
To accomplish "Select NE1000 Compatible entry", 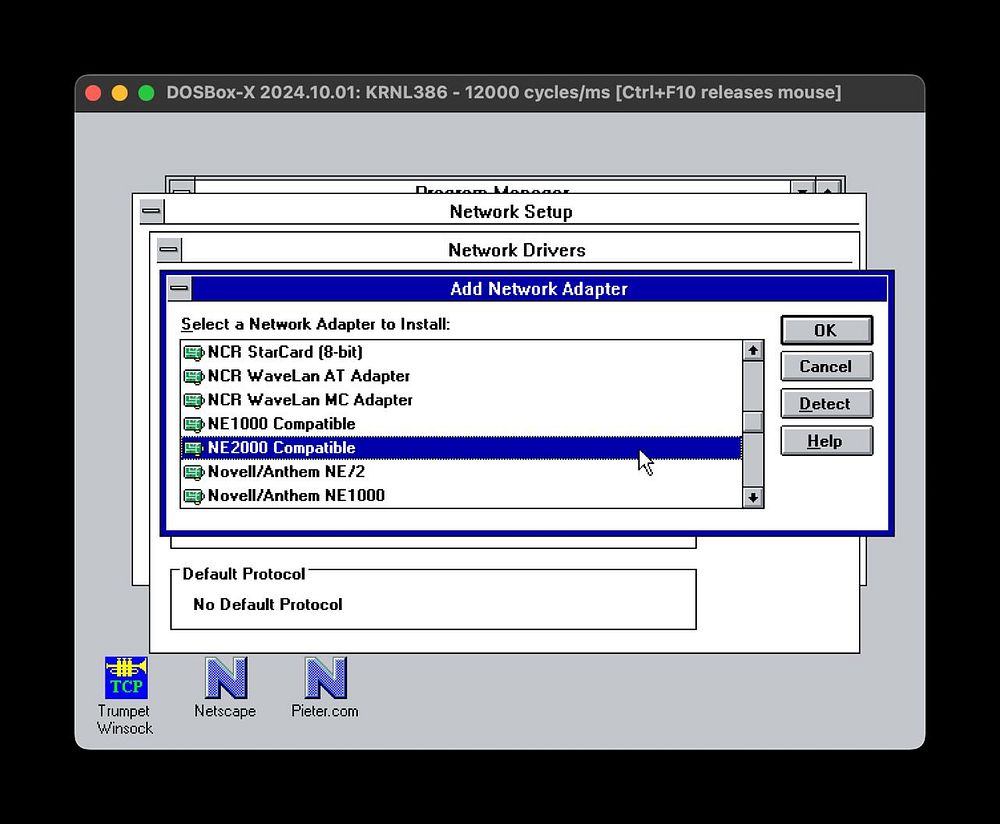I will tap(461, 424).
